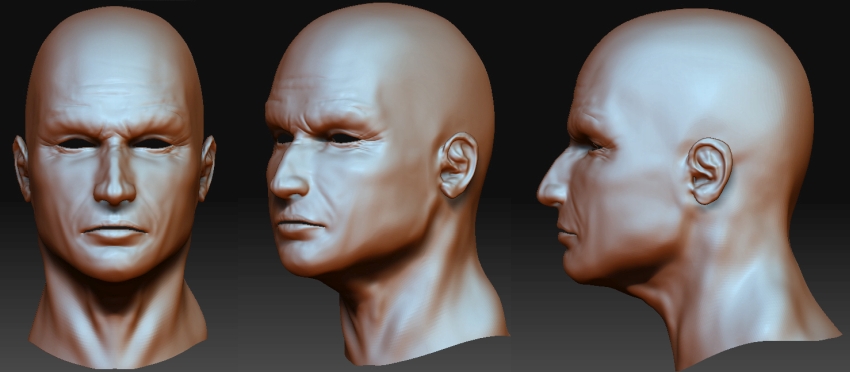The image size is (850, 372).
Task: Select the side profile head sculpt
Action: [688, 190]
